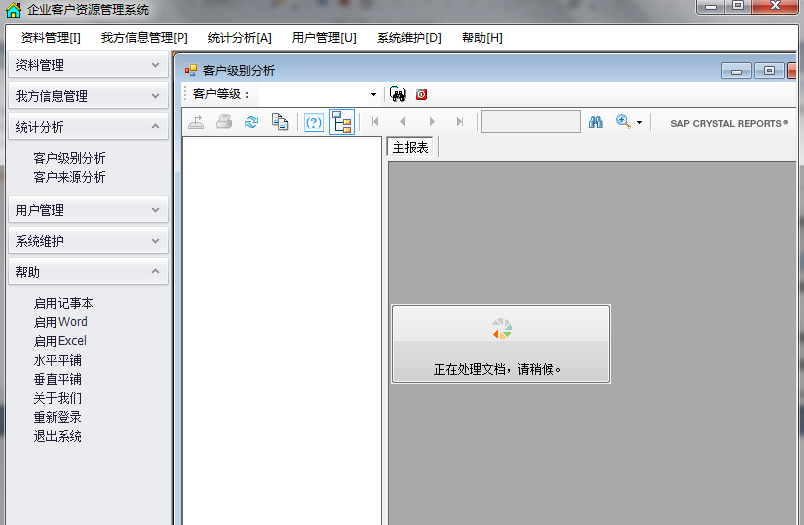Refresh the Crystal report

point(251,122)
